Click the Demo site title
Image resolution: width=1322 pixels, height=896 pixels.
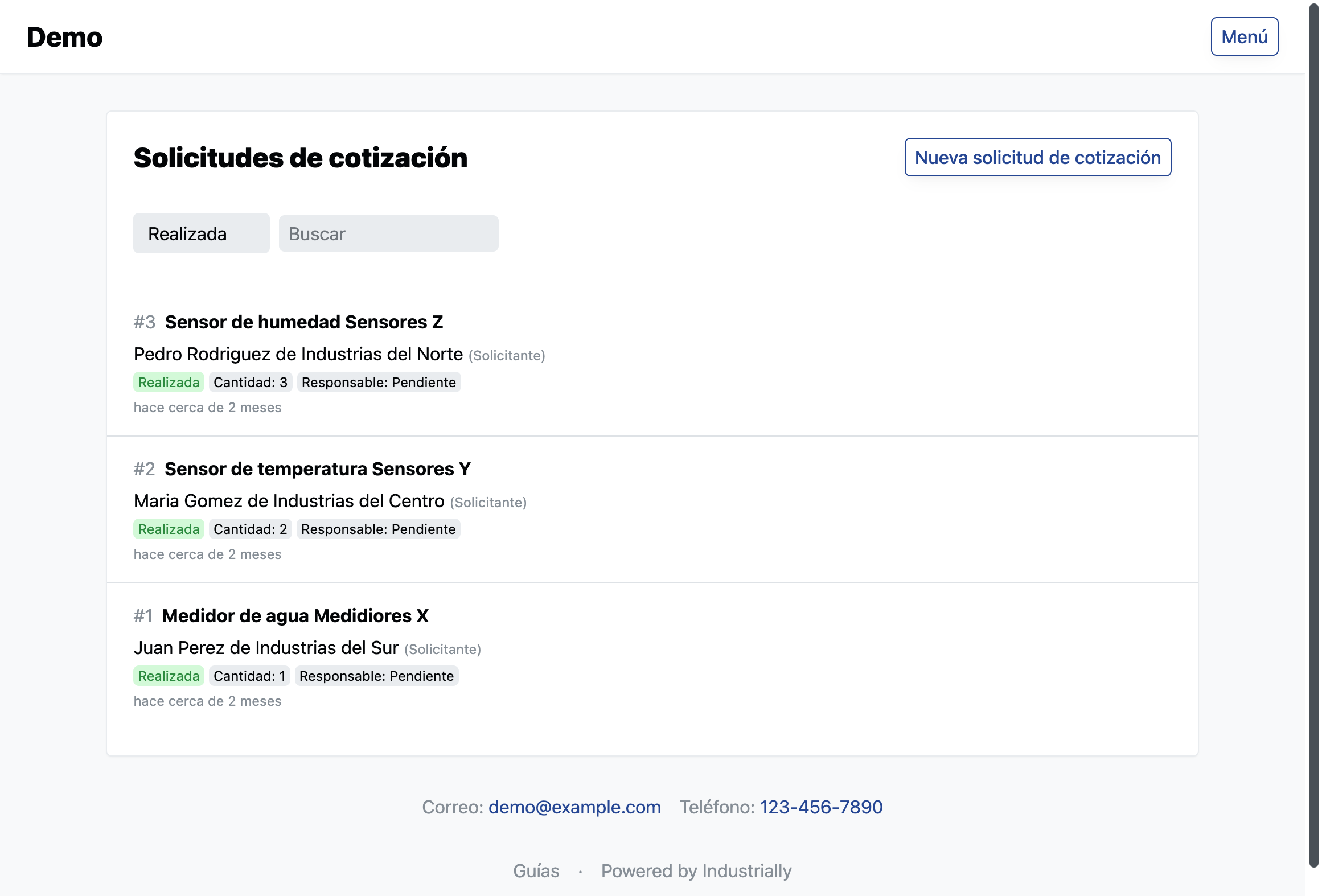pos(64,36)
